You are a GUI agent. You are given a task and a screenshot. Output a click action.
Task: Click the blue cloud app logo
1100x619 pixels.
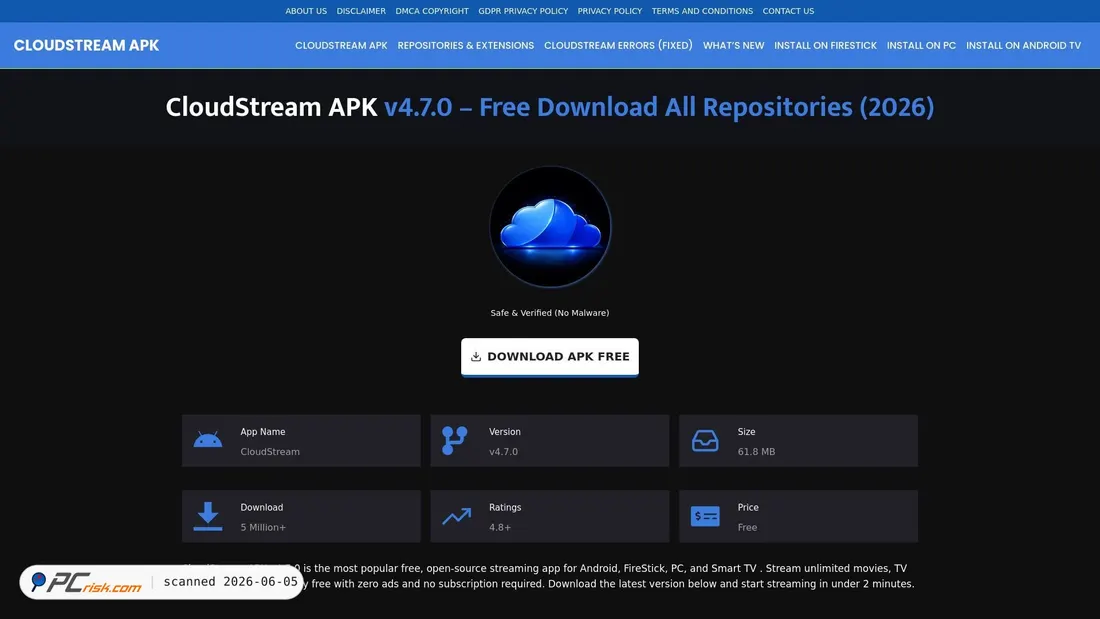550,227
